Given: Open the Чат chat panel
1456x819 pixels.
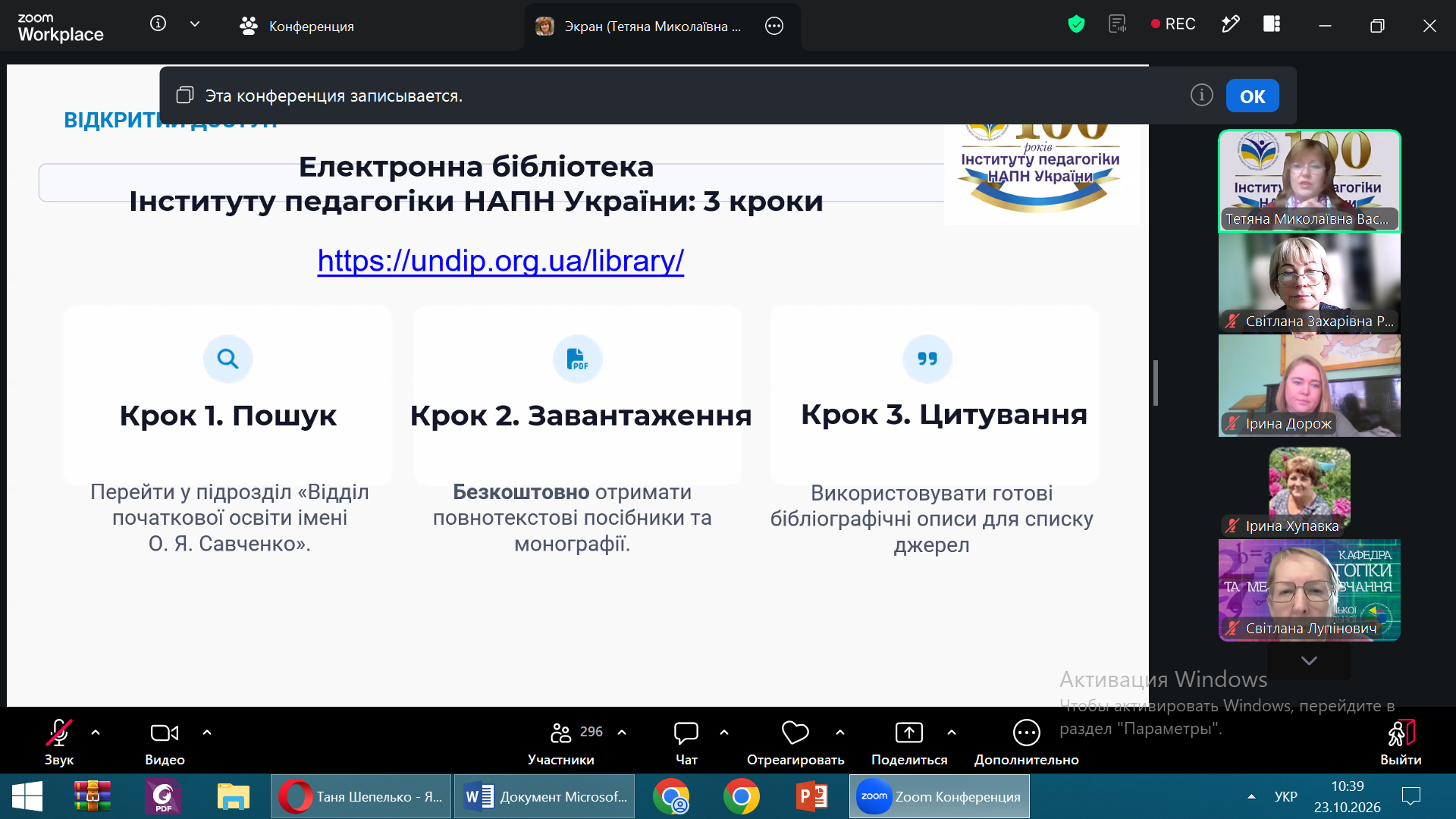Looking at the screenshot, I should [x=686, y=742].
